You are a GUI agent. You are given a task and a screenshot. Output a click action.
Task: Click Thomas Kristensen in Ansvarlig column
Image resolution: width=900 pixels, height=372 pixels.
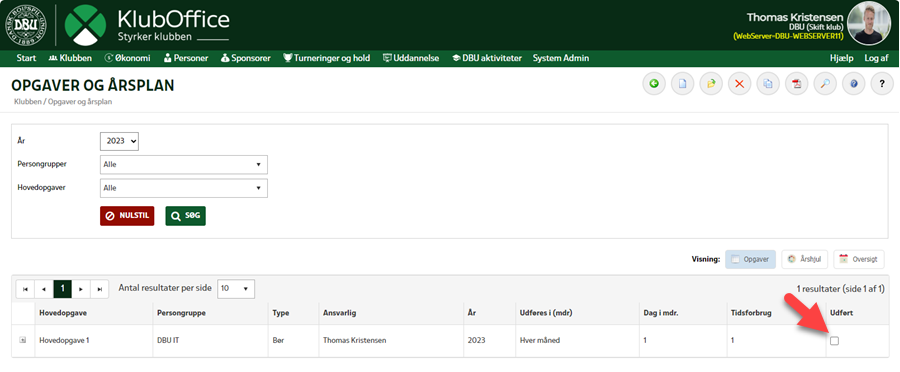coord(355,340)
